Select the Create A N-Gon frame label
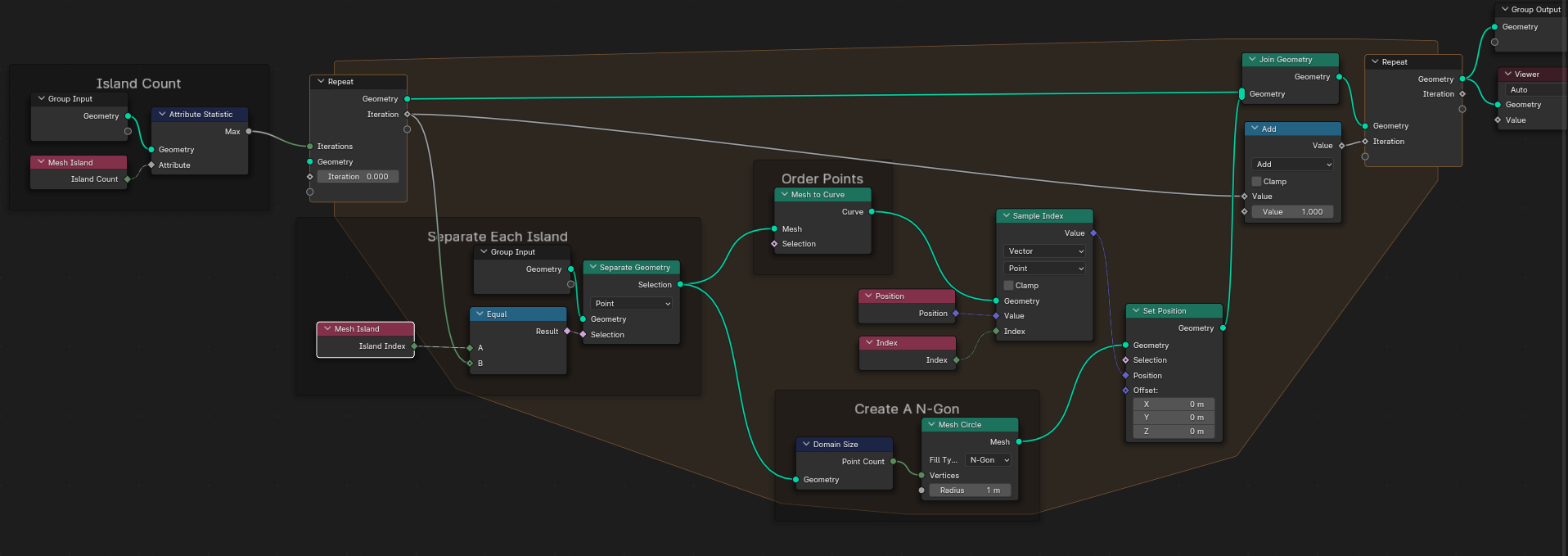Screen dimensions: 1568x556 tap(907, 409)
